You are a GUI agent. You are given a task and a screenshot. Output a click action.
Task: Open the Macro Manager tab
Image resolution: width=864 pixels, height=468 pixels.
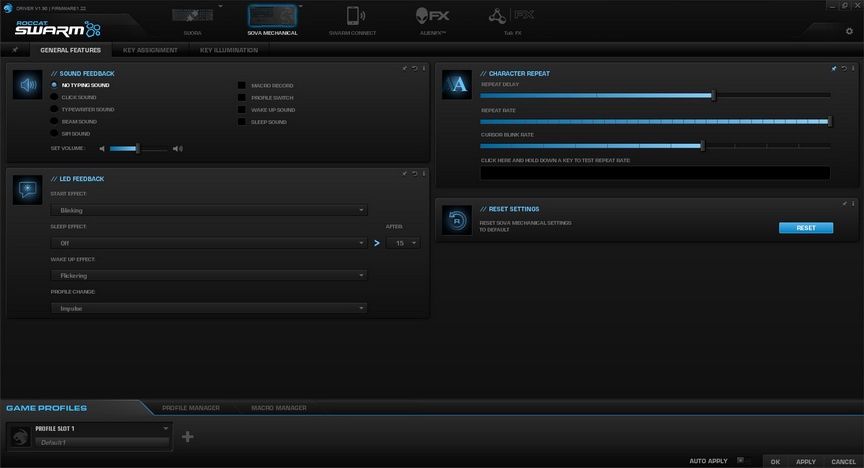pos(279,408)
